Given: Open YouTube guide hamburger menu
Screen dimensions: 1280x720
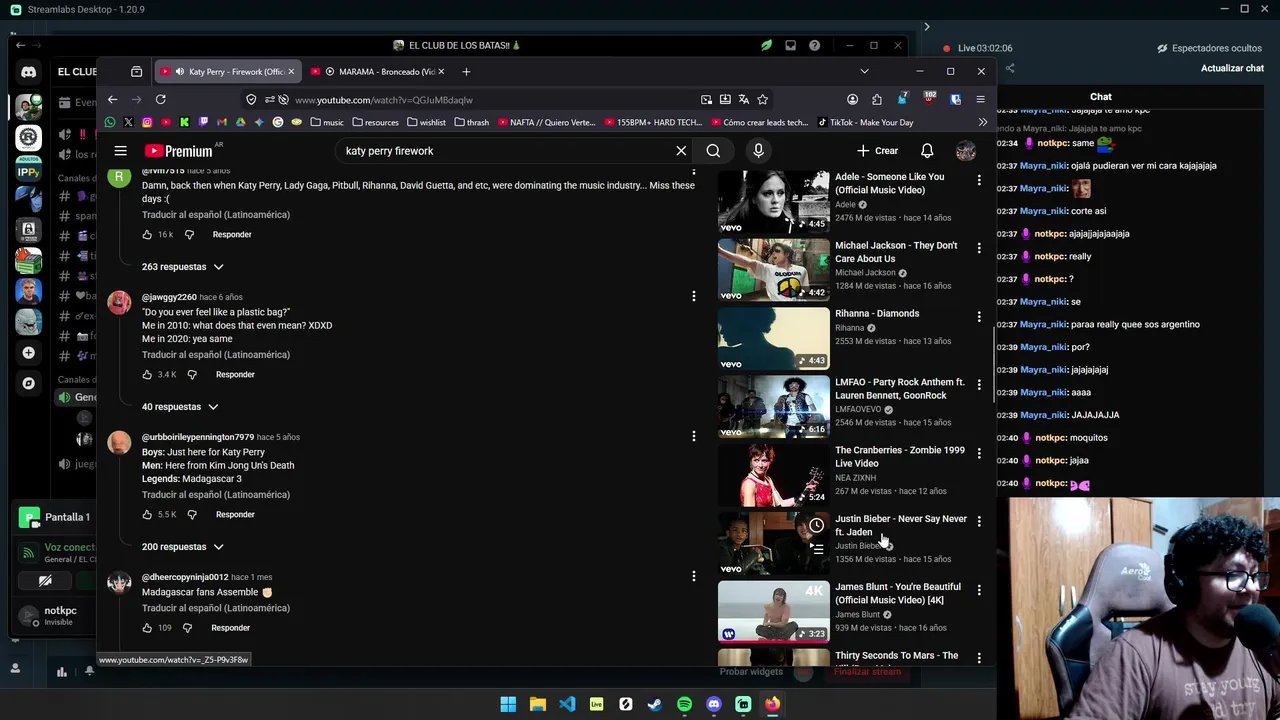Looking at the screenshot, I should click(x=120, y=151).
